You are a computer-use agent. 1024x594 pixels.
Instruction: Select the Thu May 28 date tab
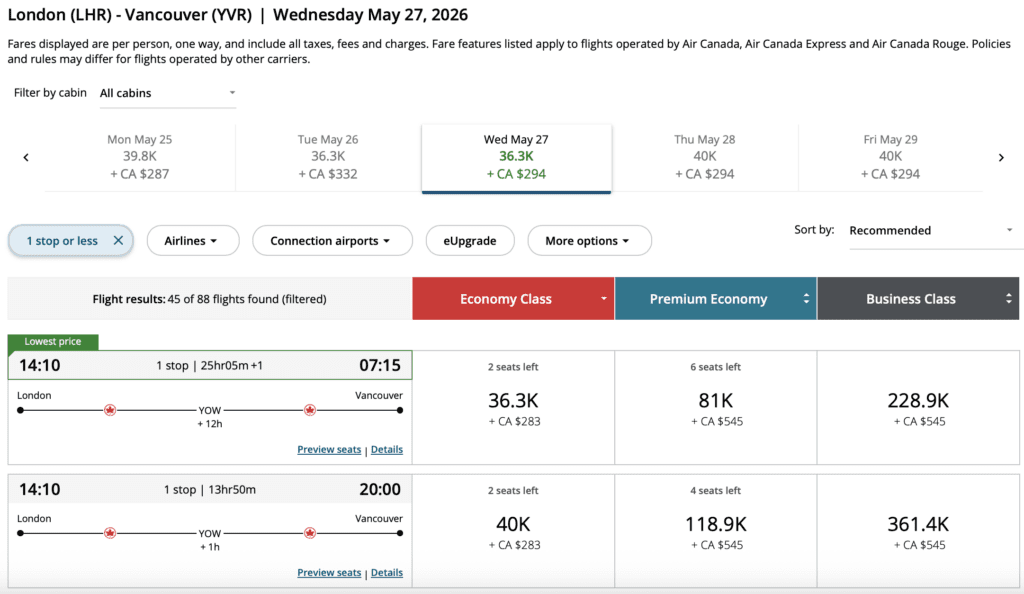tap(704, 157)
